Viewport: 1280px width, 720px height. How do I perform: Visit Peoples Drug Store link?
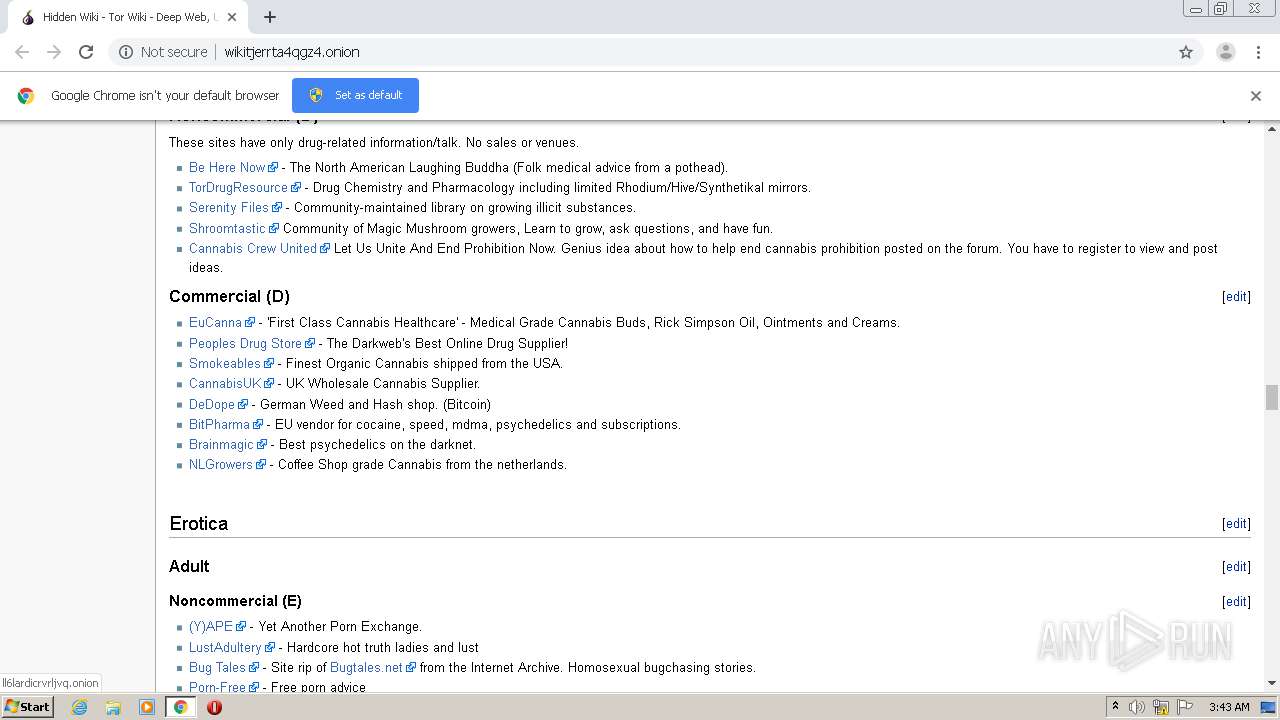(x=245, y=343)
